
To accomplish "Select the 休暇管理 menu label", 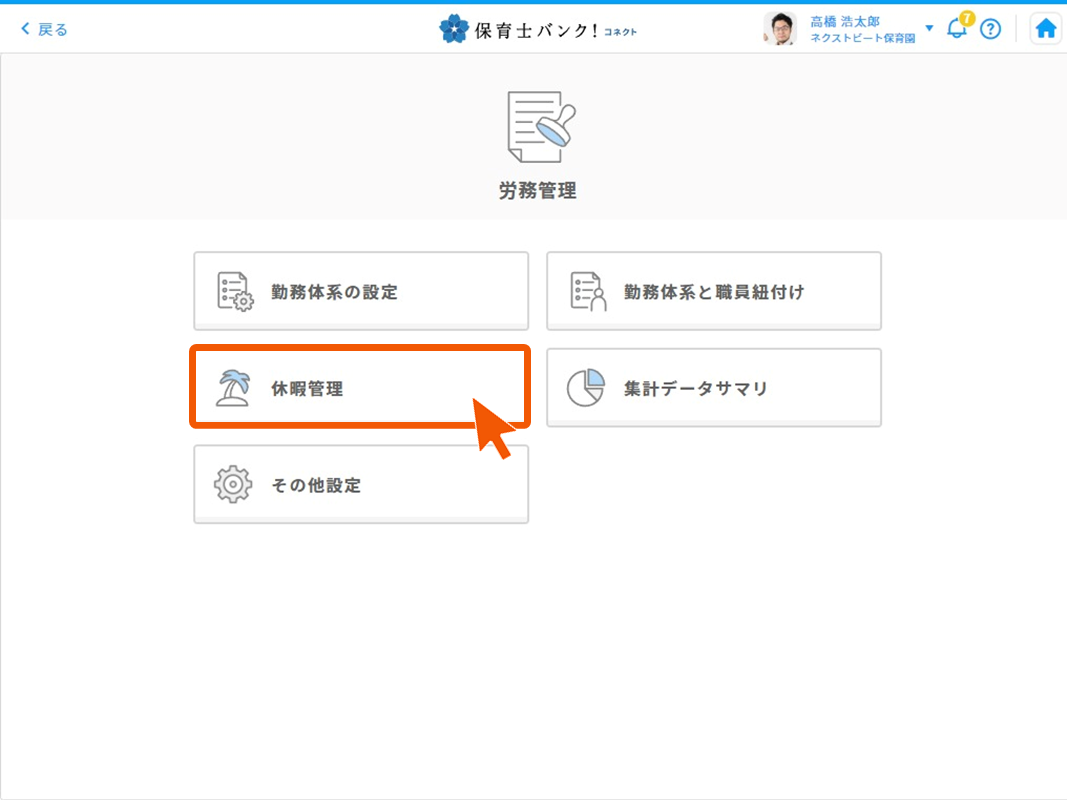I will point(307,389).
